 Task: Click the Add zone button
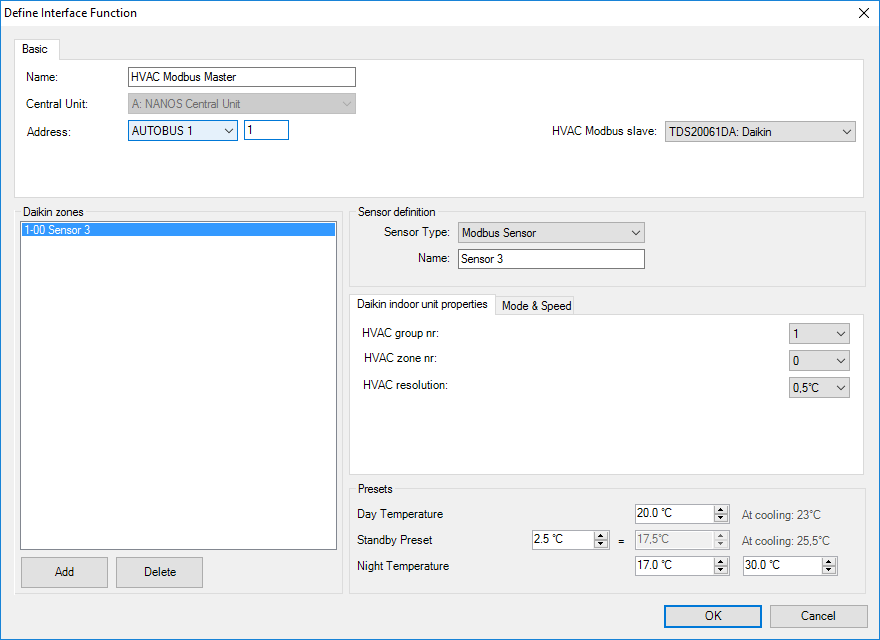(x=64, y=572)
